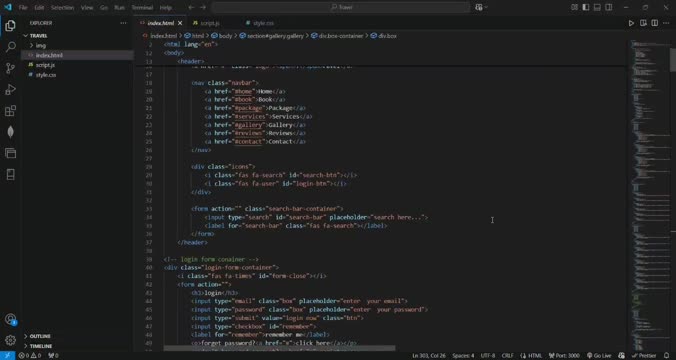The width and height of the screenshot is (676, 360).
Task: Open the Accounts icon in activity bar
Action: [x=10, y=319]
